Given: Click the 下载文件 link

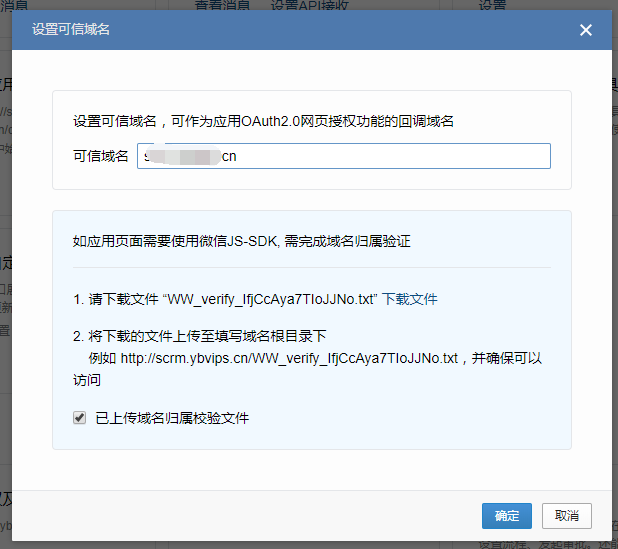Looking at the screenshot, I should [410, 299].
